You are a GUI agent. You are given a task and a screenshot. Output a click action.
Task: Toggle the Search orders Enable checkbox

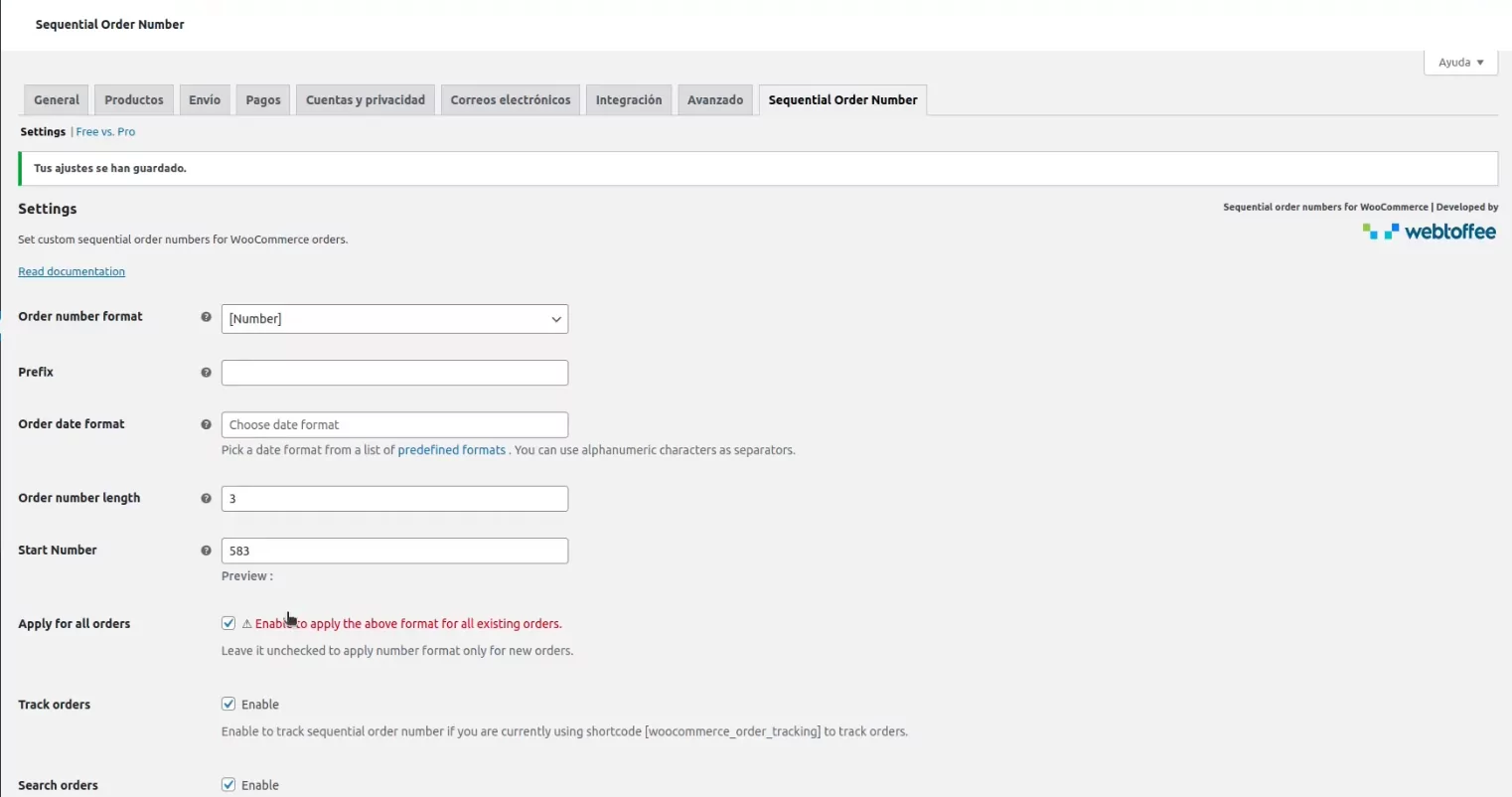tap(228, 784)
